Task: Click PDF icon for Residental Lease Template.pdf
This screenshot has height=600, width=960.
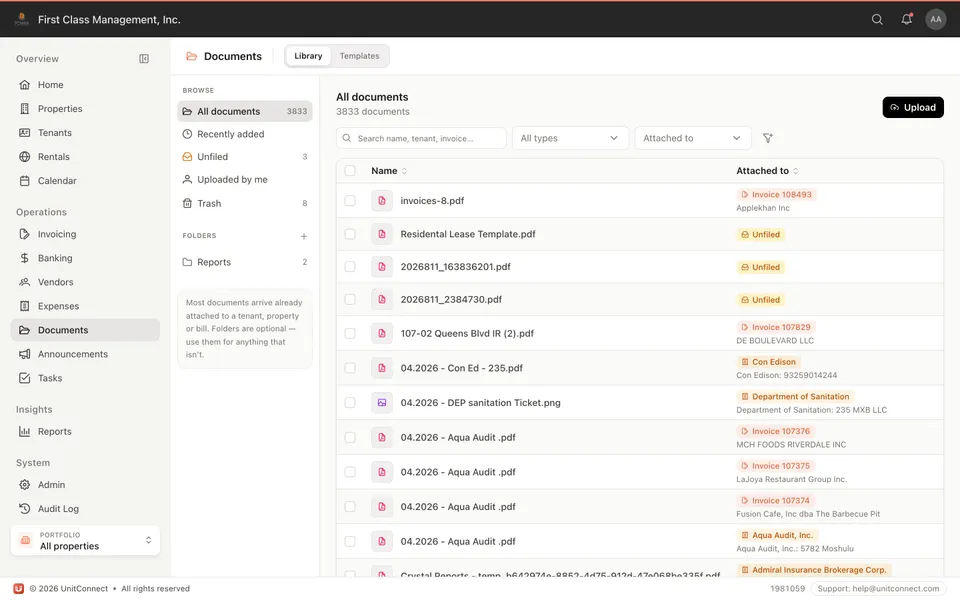Action: click(381, 234)
